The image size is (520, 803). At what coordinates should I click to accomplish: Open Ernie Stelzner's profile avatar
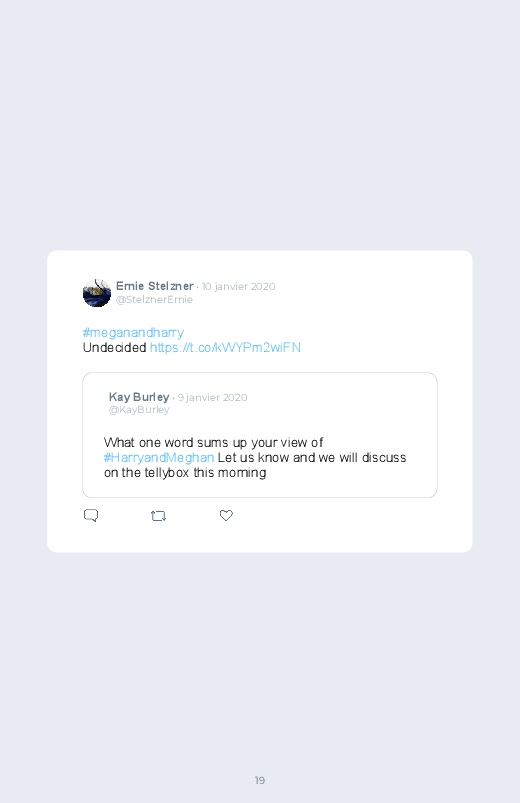click(97, 293)
